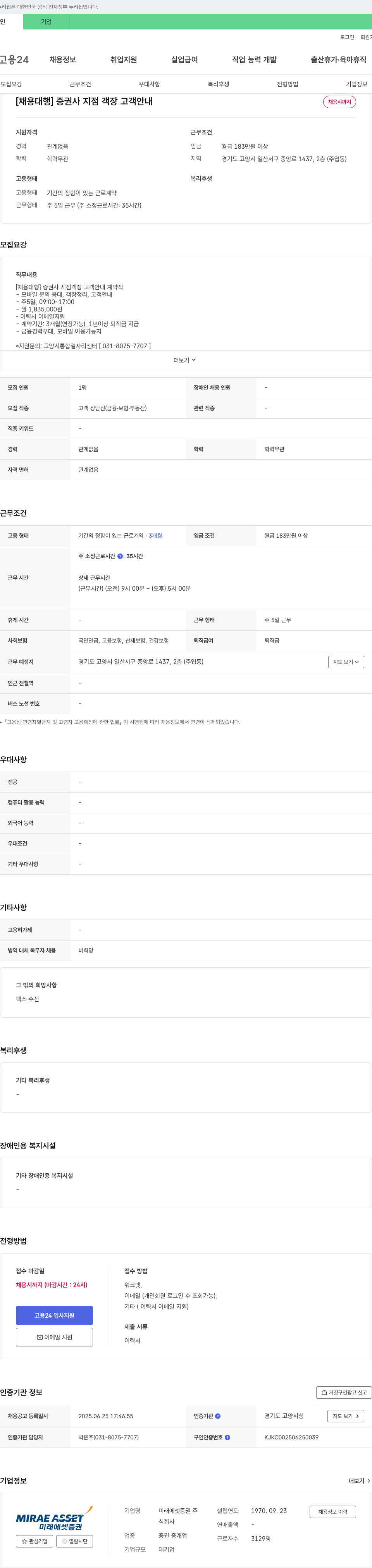Toggle 열람차단 for this company
The width and height of the screenshot is (372, 1568).
tap(74, 1541)
